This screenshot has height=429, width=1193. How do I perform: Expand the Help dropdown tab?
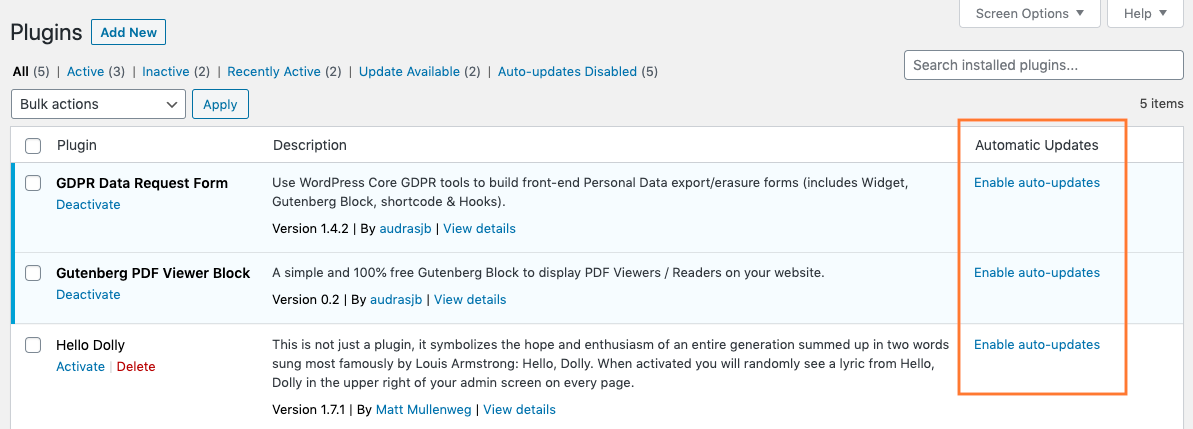tap(1144, 14)
